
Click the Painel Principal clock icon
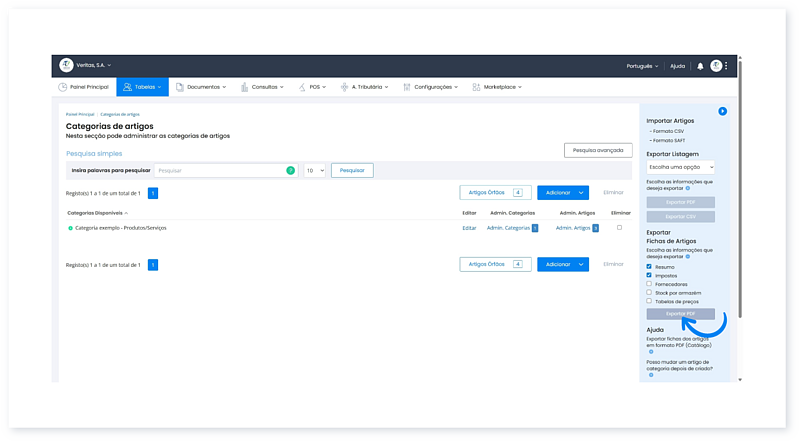click(62, 87)
